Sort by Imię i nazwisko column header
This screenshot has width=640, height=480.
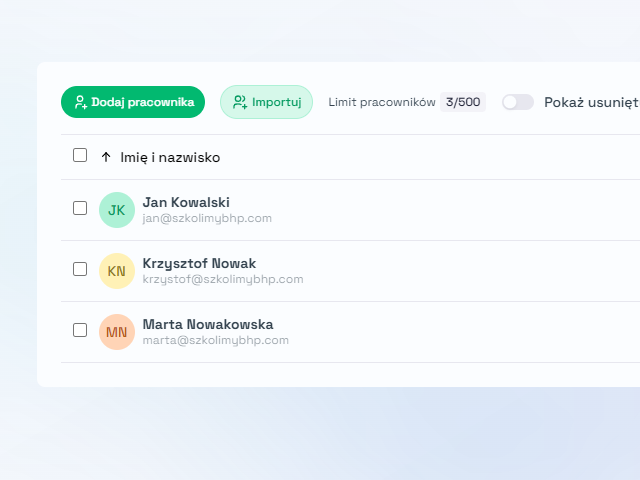[x=170, y=157]
